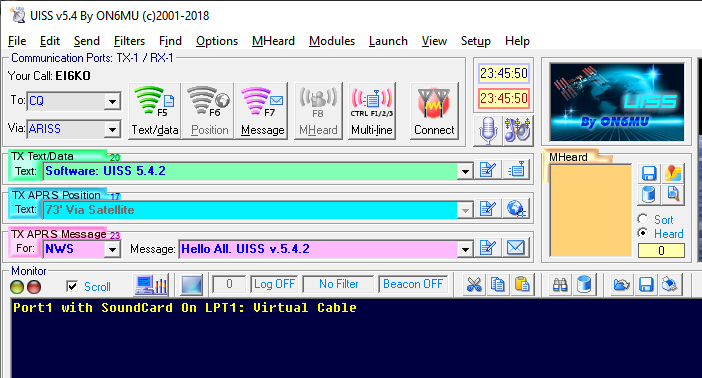Open the Launch menu

[388, 41]
